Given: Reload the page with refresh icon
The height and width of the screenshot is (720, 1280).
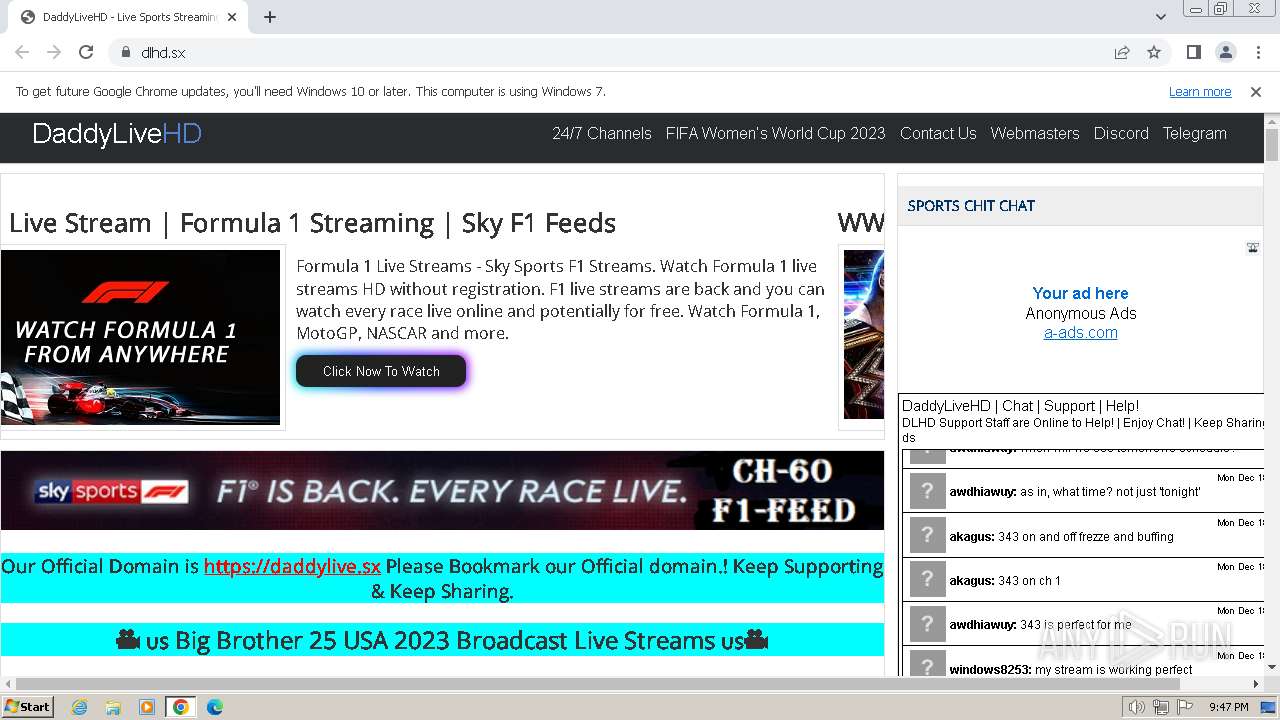Looking at the screenshot, I should point(86,52).
